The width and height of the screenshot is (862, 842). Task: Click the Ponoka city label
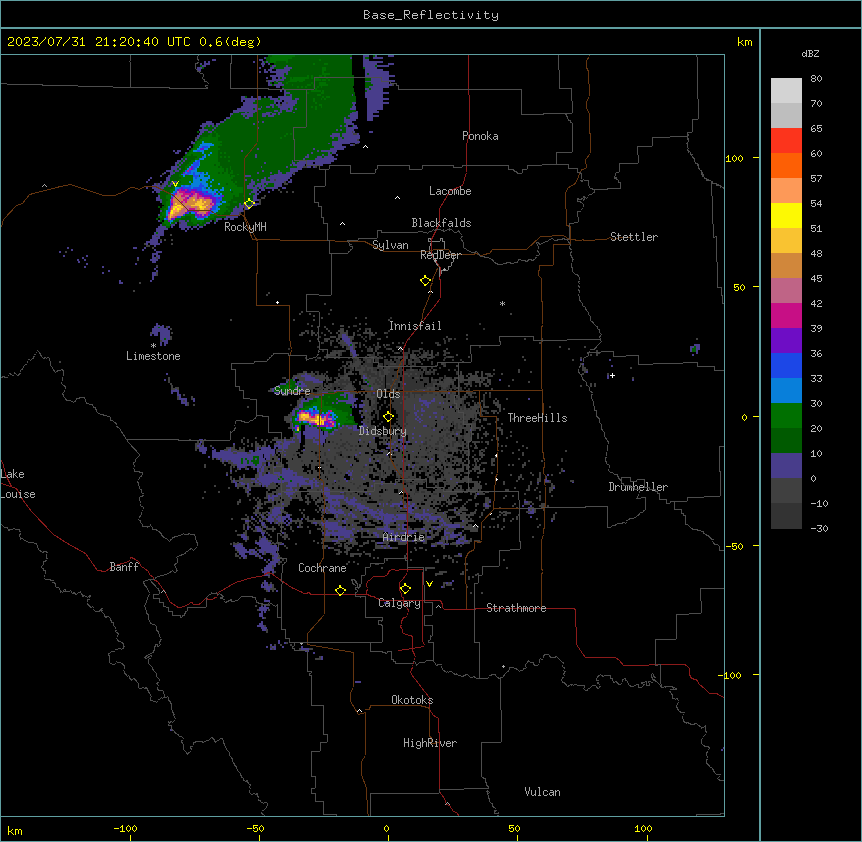pos(480,136)
